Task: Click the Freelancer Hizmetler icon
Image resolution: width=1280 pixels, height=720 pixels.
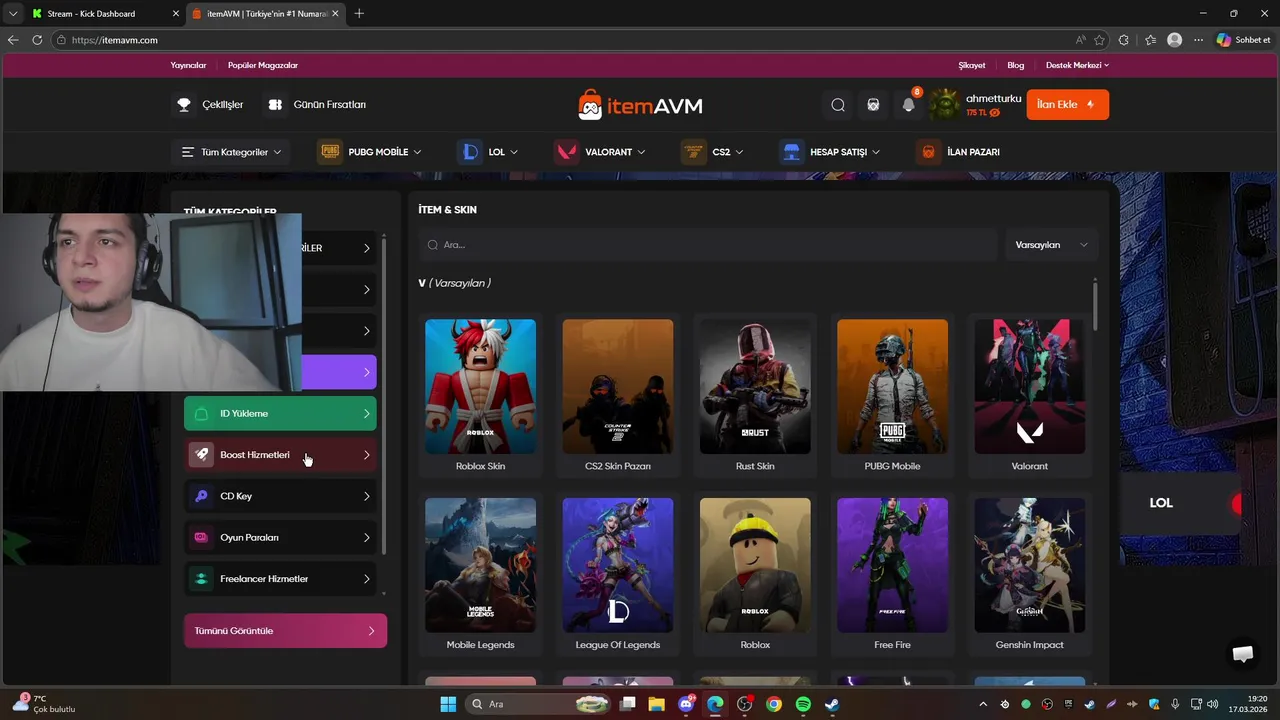Action: pyautogui.click(x=201, y=579)
